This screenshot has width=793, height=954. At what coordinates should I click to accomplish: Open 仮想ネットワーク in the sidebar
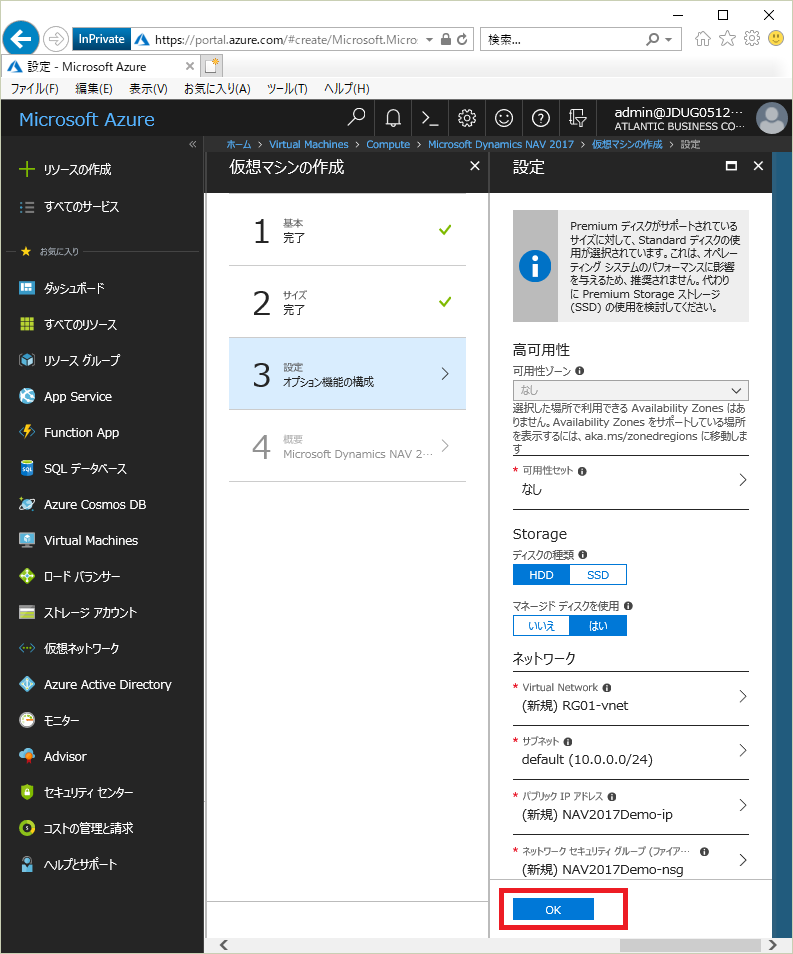pos(69,648)
